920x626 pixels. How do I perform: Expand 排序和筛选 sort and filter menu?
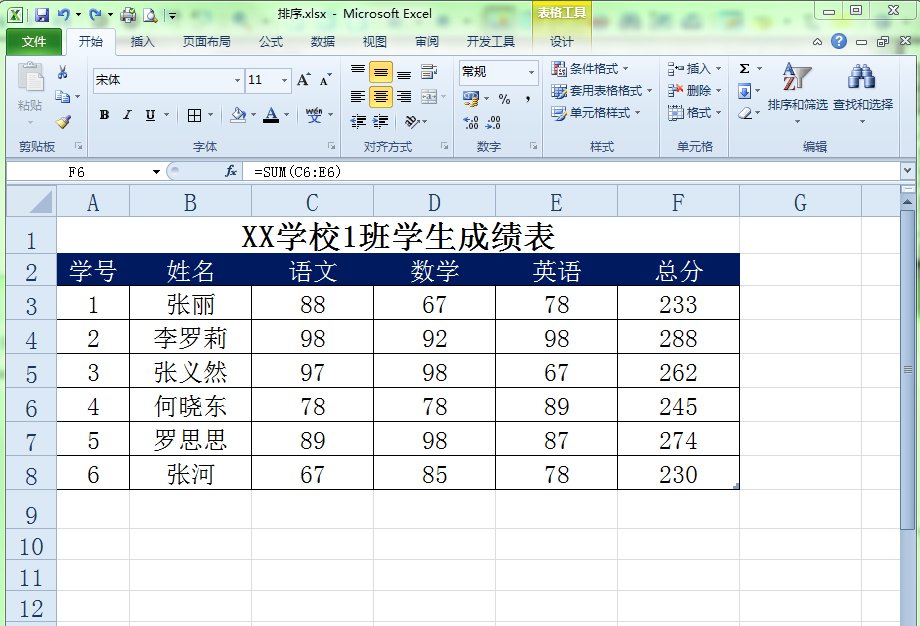tap(797, 94)
